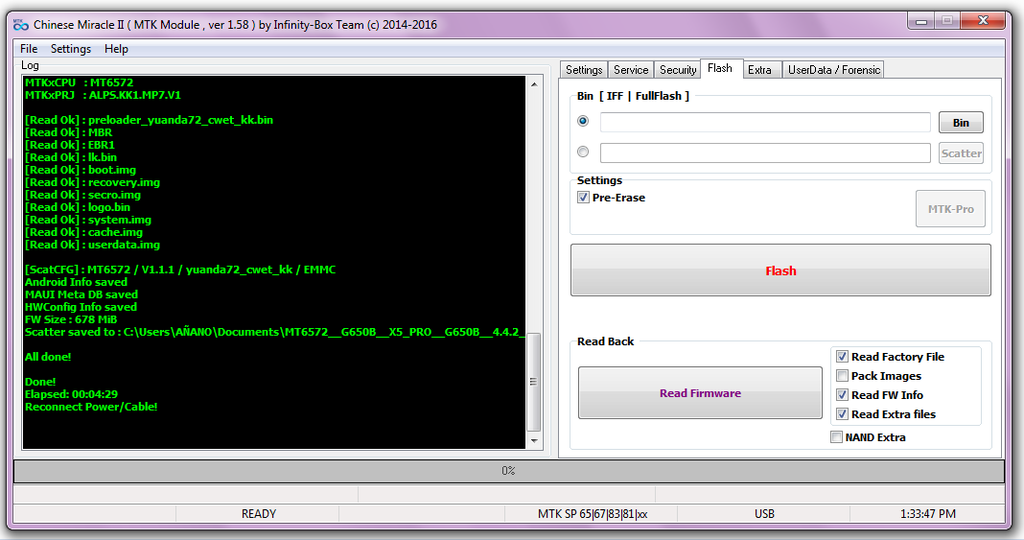Screen dimensions: 1024x540
Task: Click inside the Bin file path field
Action: coord(765,122)
